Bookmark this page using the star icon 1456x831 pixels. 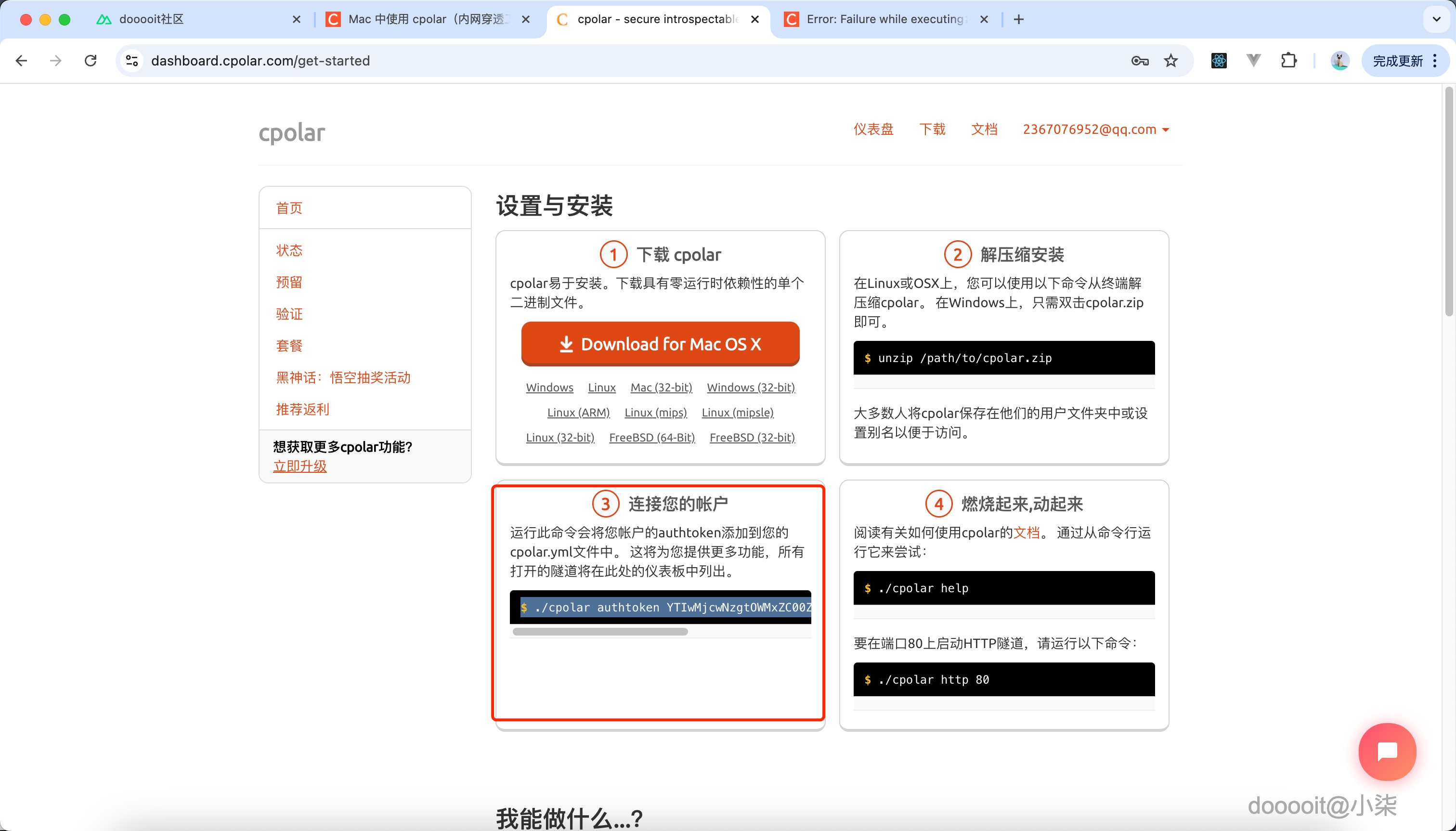tap(1172, 61)
